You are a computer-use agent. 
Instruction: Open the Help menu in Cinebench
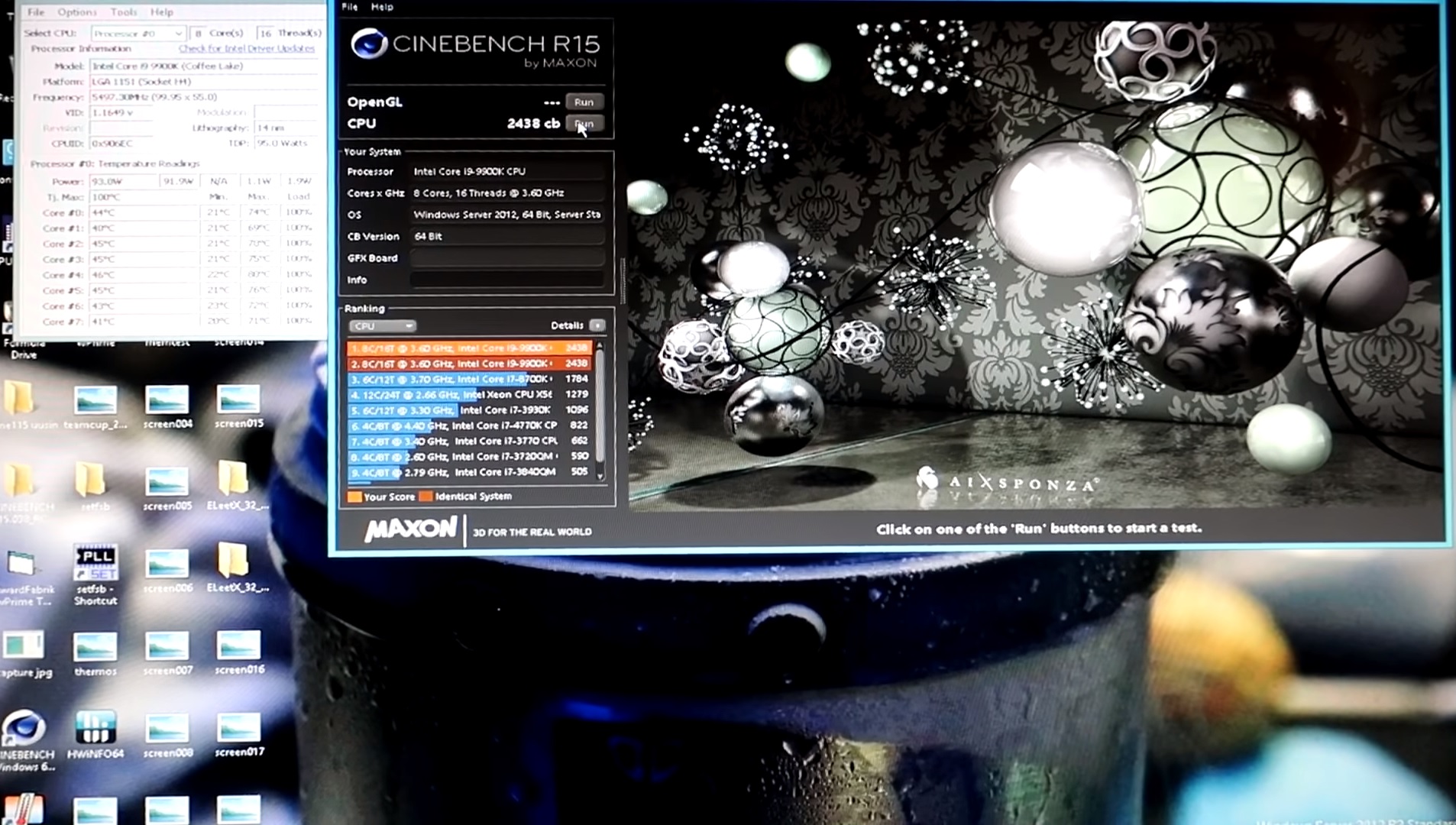382,7
